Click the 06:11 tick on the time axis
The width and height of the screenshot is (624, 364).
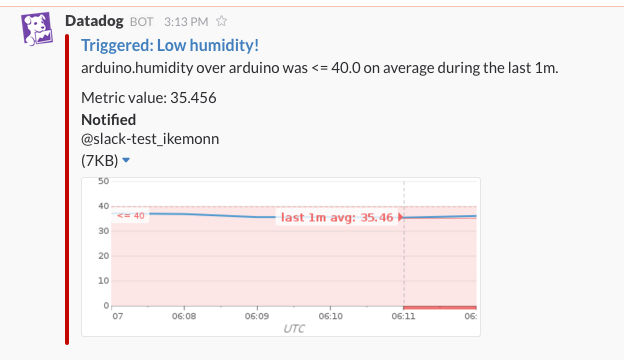(x=403, y=316)
